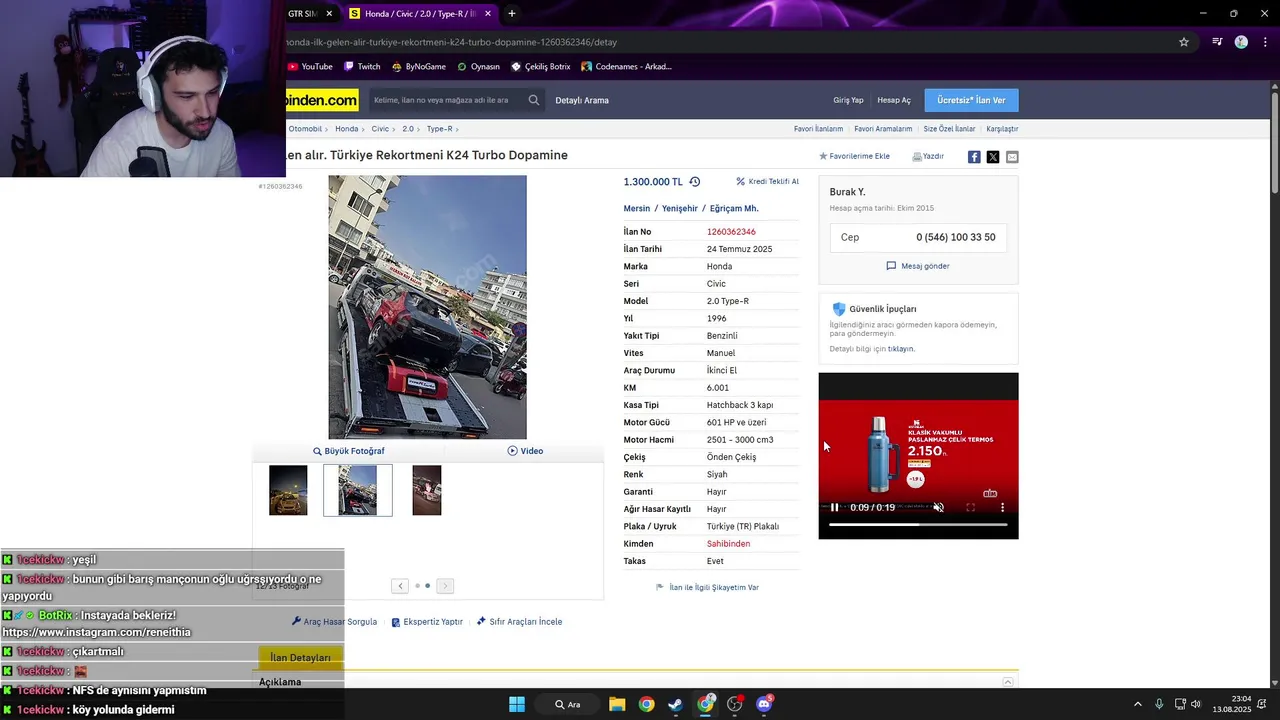The image size is (1280, 720).
Task: Click Sıfır Araçları İncele link
Action: tap(519, 622)
